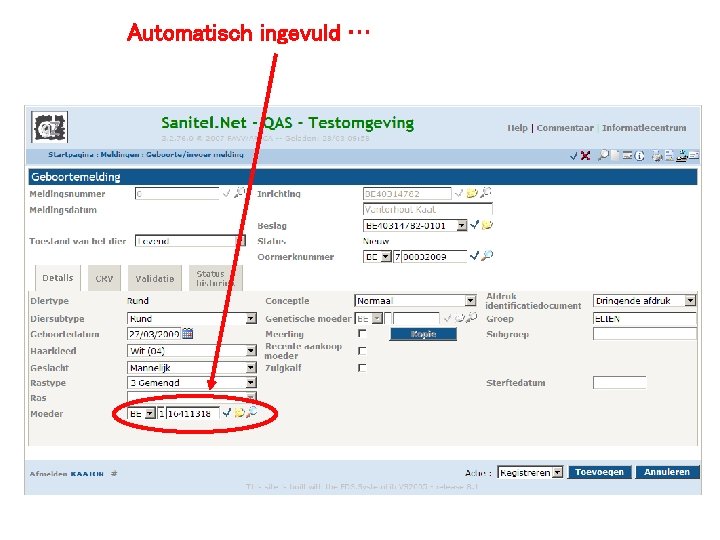Click the card icon at toolbar far right
Image resolution: width=720 pixels, height=540 pixels.
(x=694, y=156)
